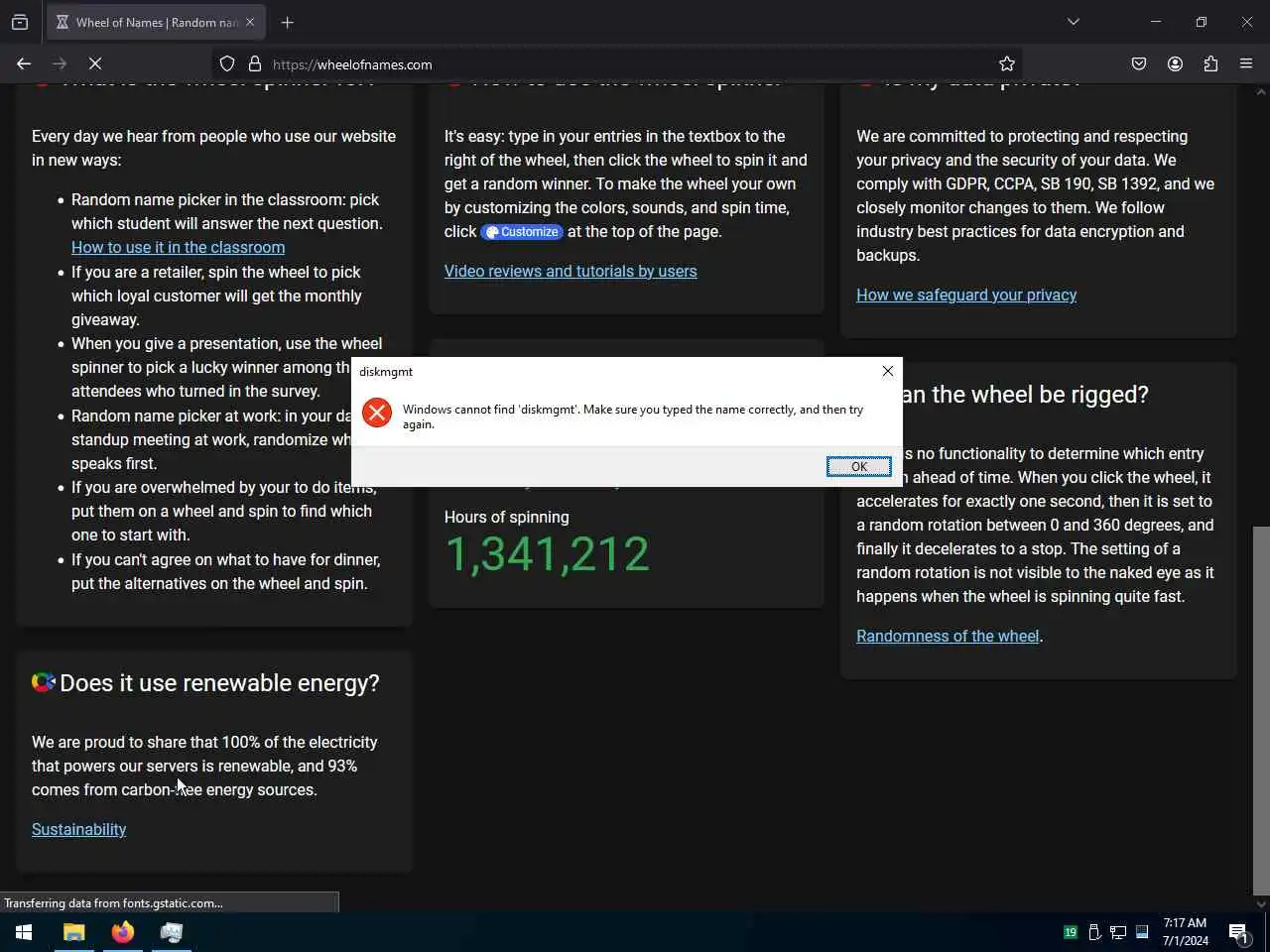Open File Explorer from the taskbar
The image size is (1270, 952).
tap(74, 932)
